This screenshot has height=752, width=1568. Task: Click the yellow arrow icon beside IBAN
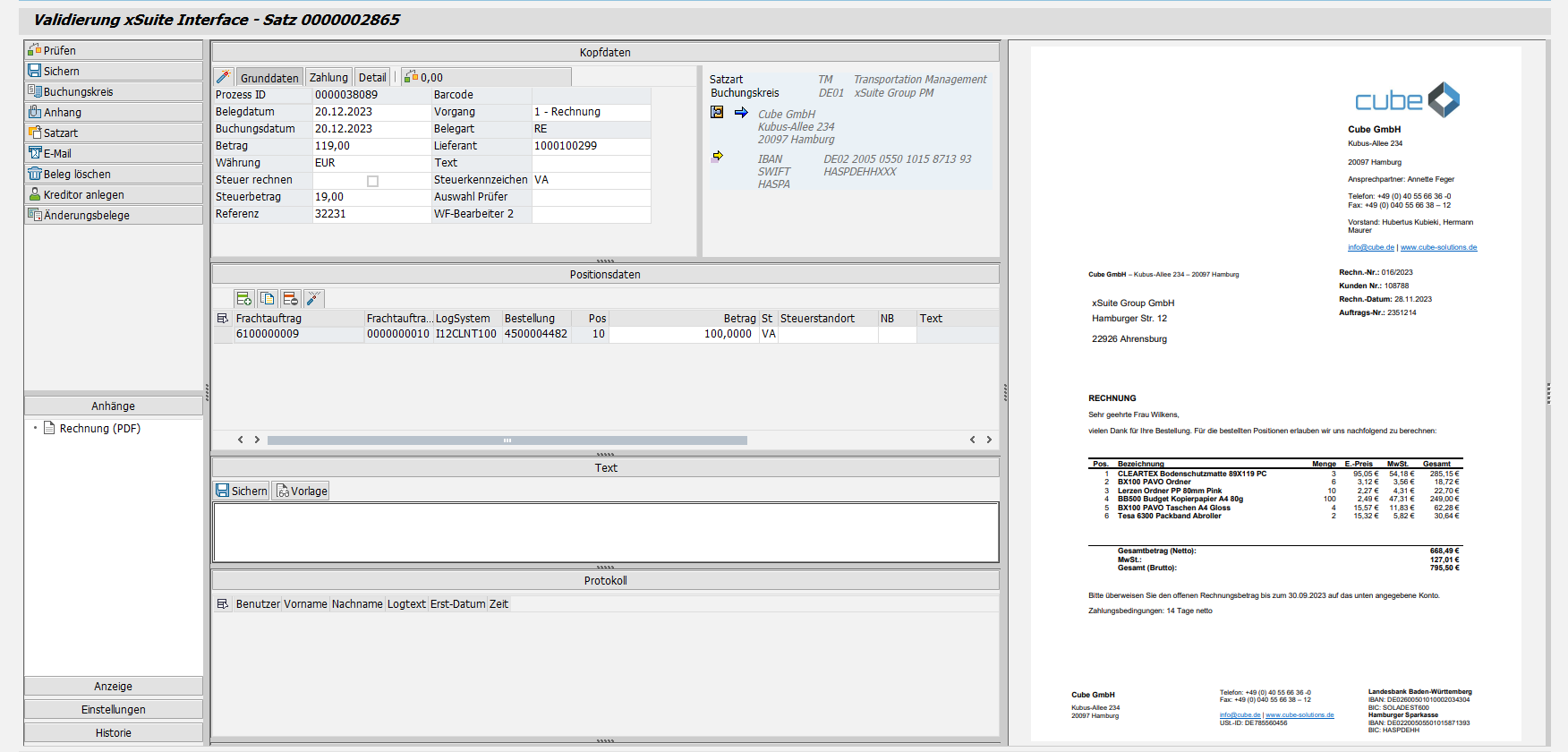[x=717, y=156]
